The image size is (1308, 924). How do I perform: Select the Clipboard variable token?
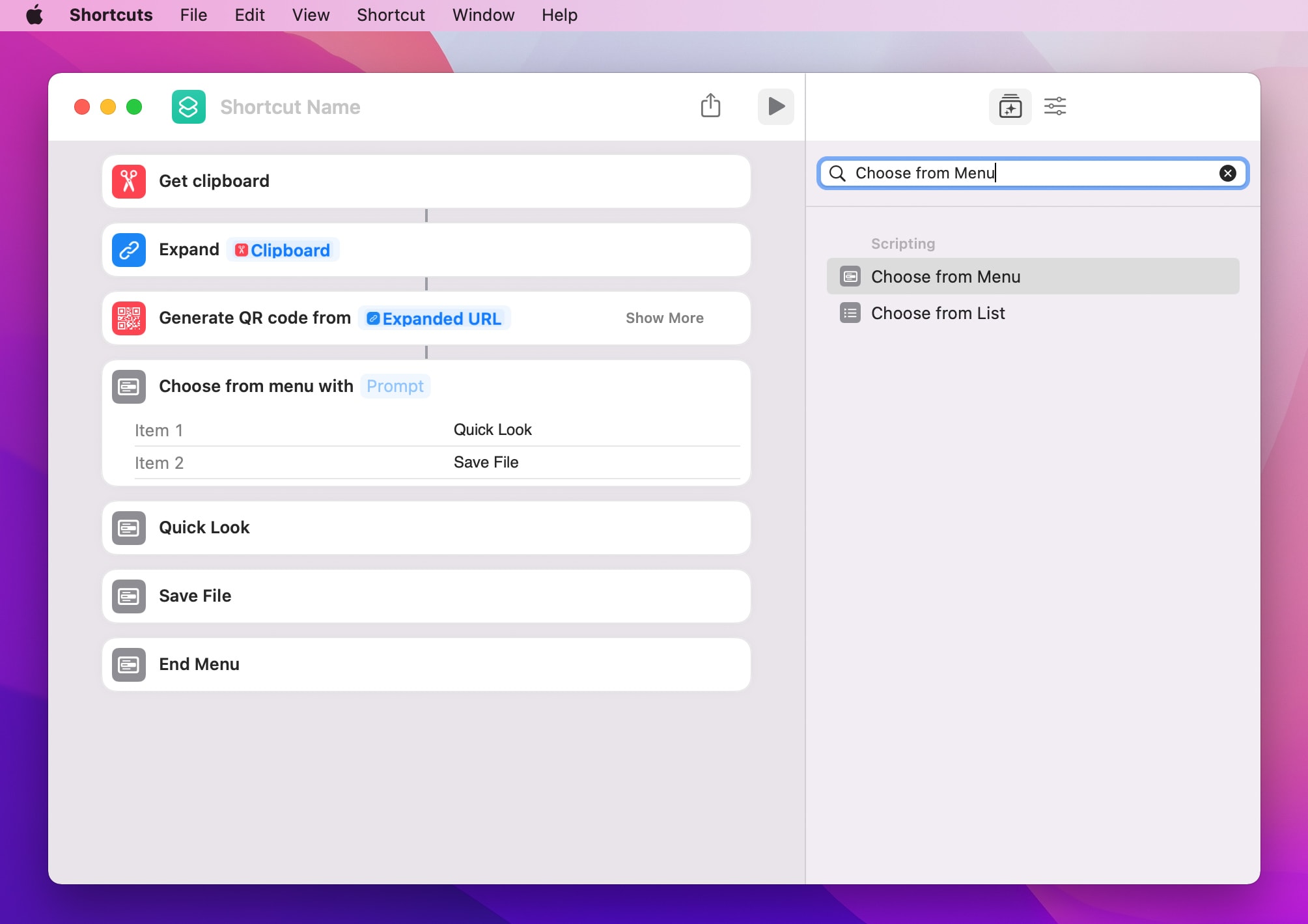click(x=283, y=250)
